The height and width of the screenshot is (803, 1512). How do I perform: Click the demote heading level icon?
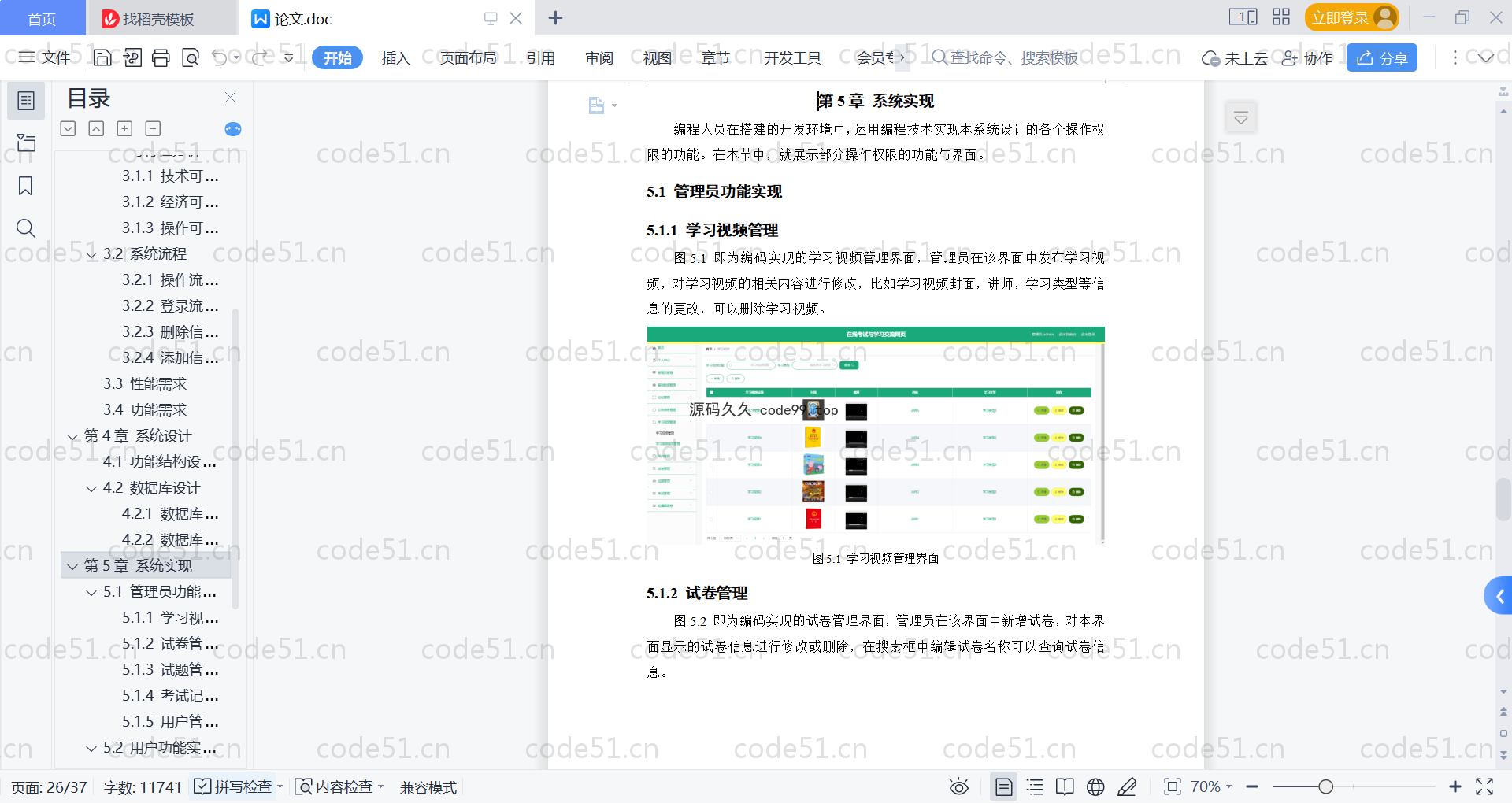68,128
